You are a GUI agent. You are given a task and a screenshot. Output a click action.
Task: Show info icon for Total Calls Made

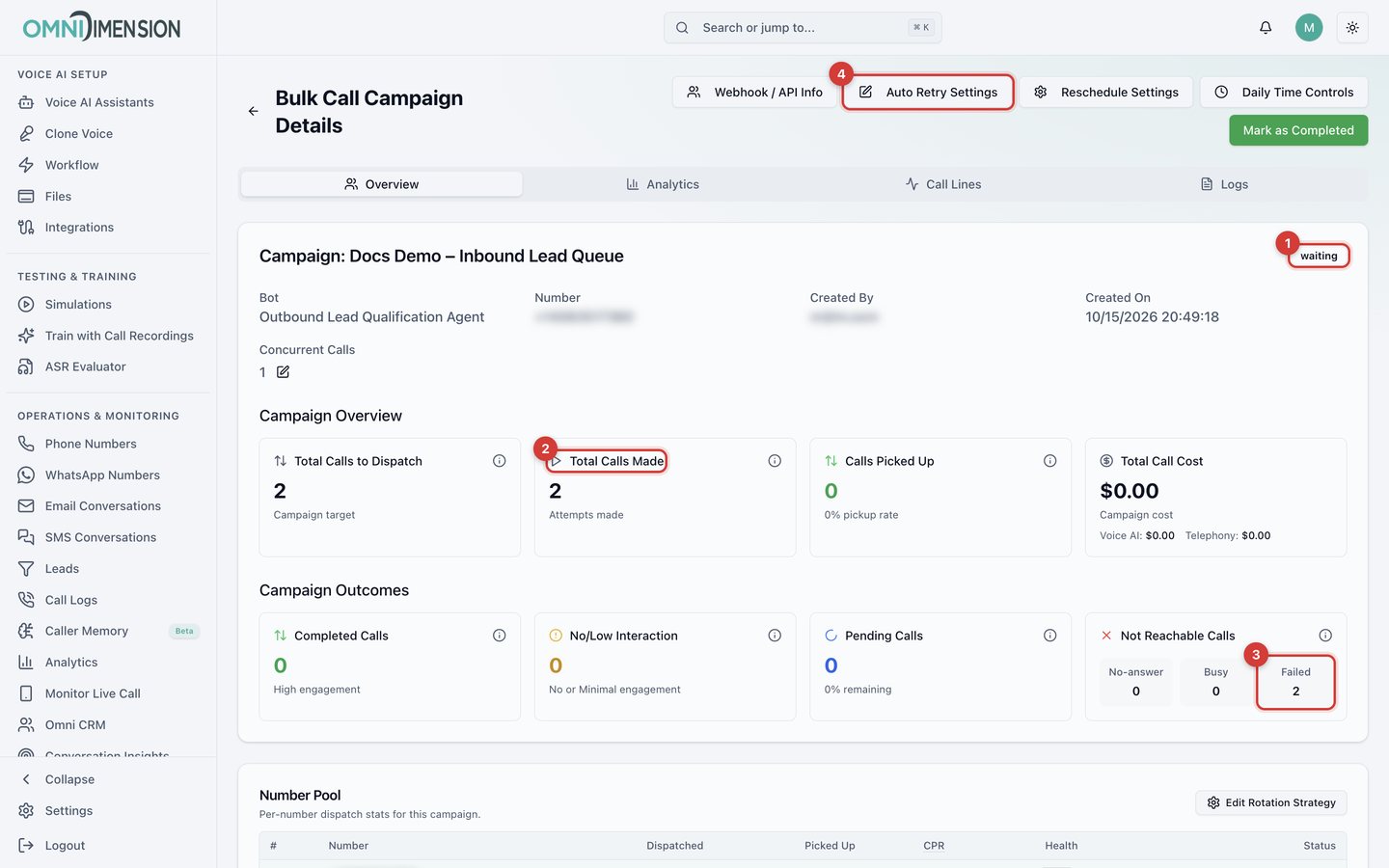[775, 461]
